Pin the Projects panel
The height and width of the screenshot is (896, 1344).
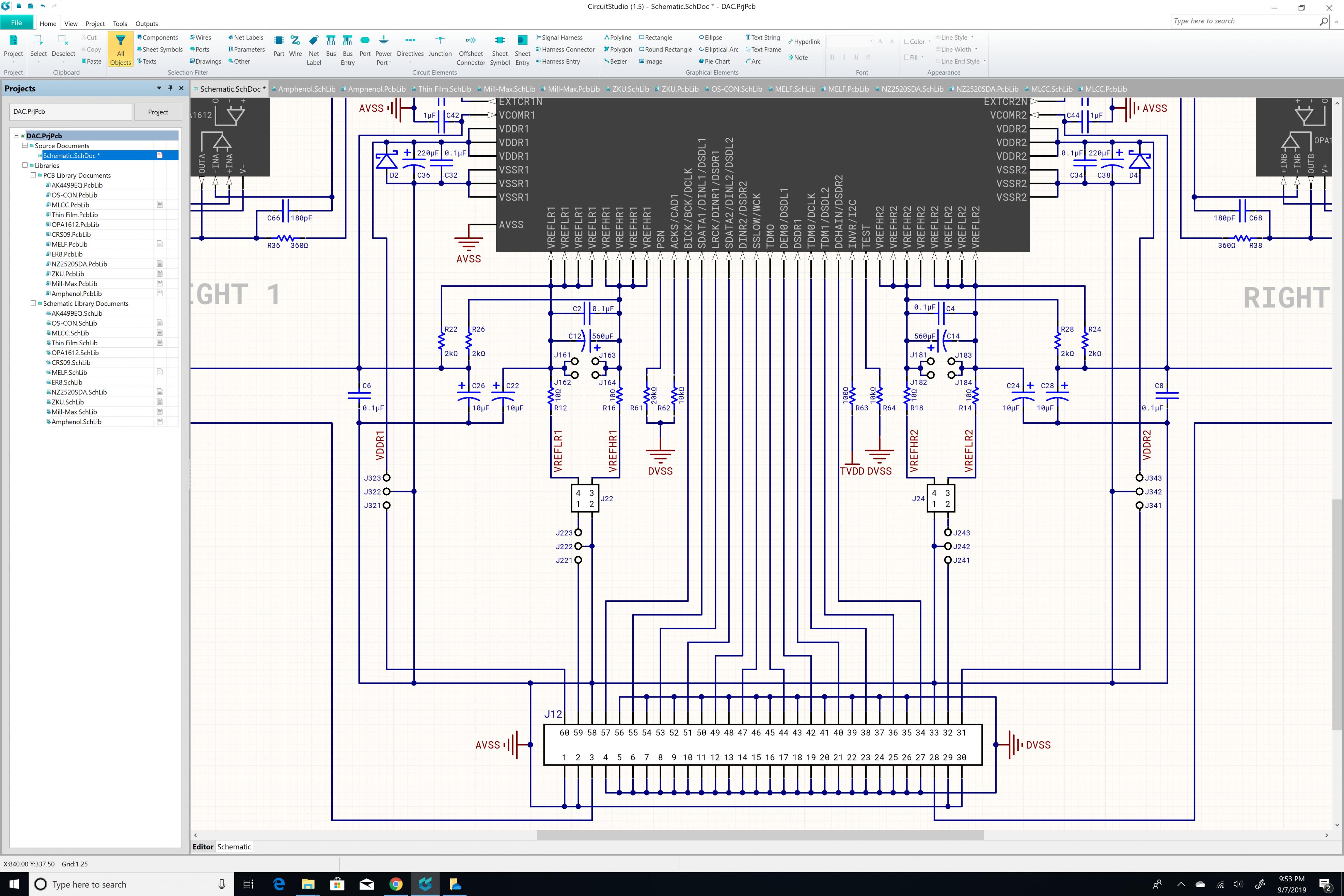[170, 88]
